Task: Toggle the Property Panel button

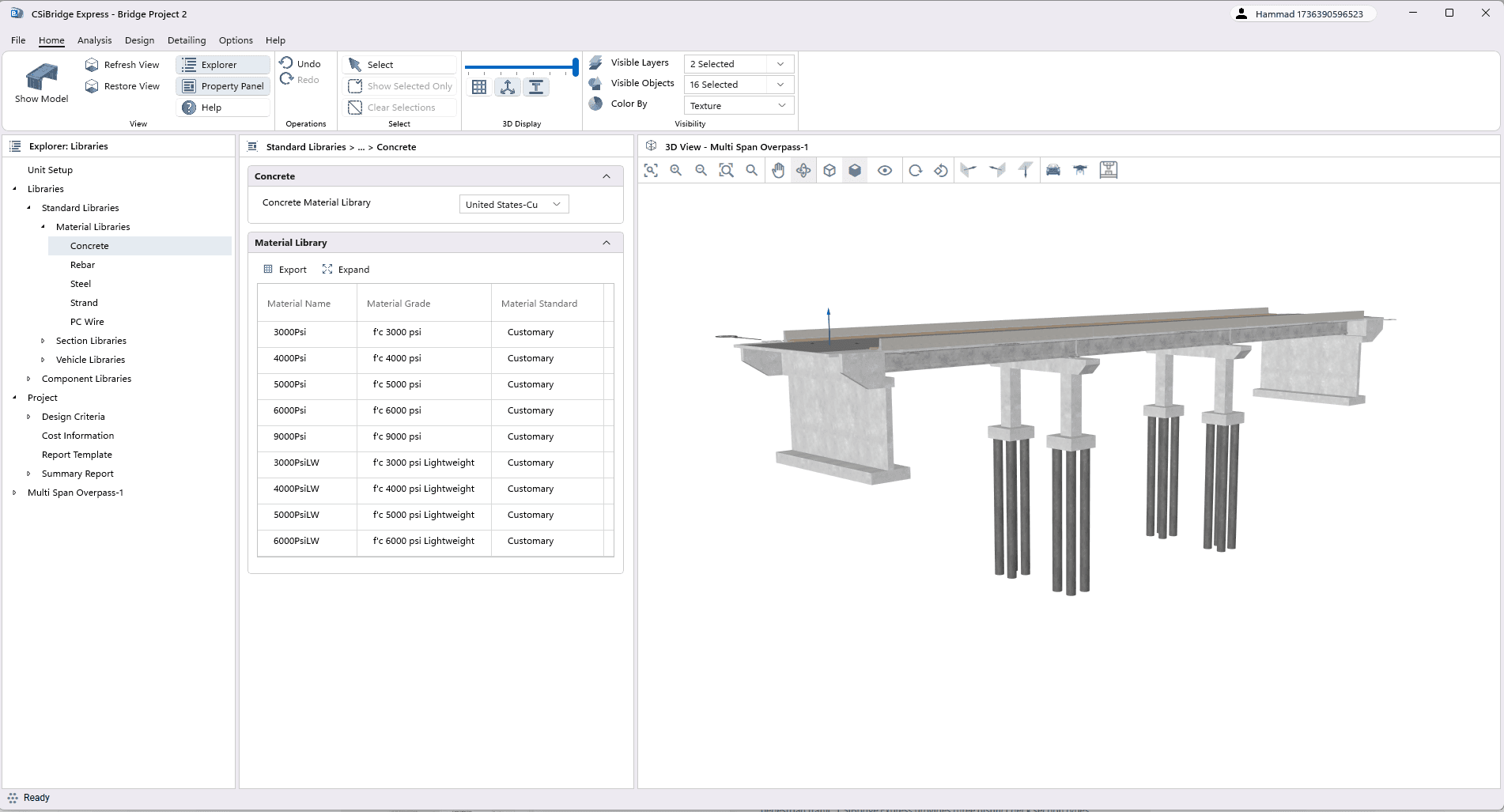Action: (x=223, y=86)
